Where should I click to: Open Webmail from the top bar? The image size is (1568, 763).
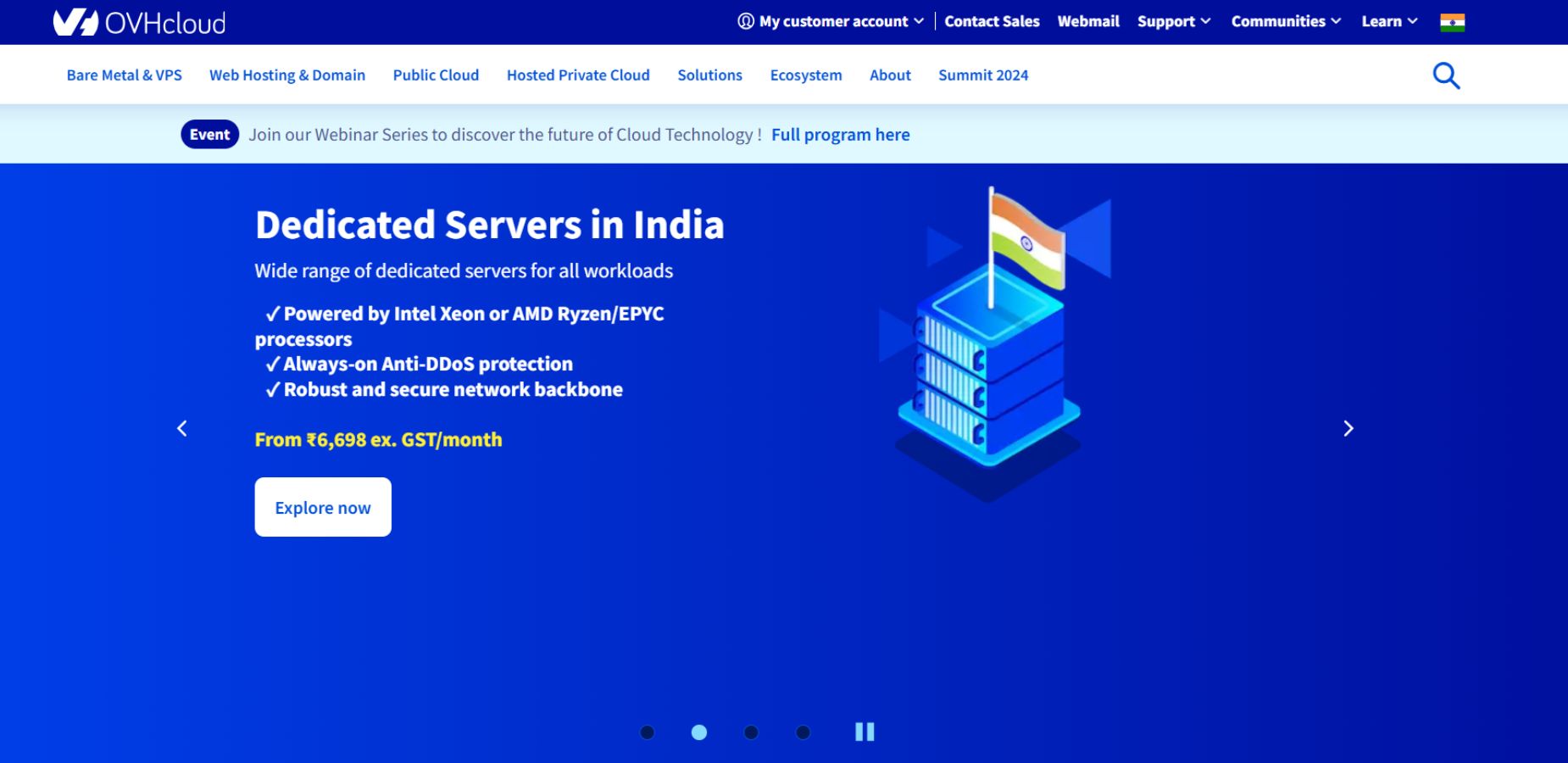pos(1088,21)
